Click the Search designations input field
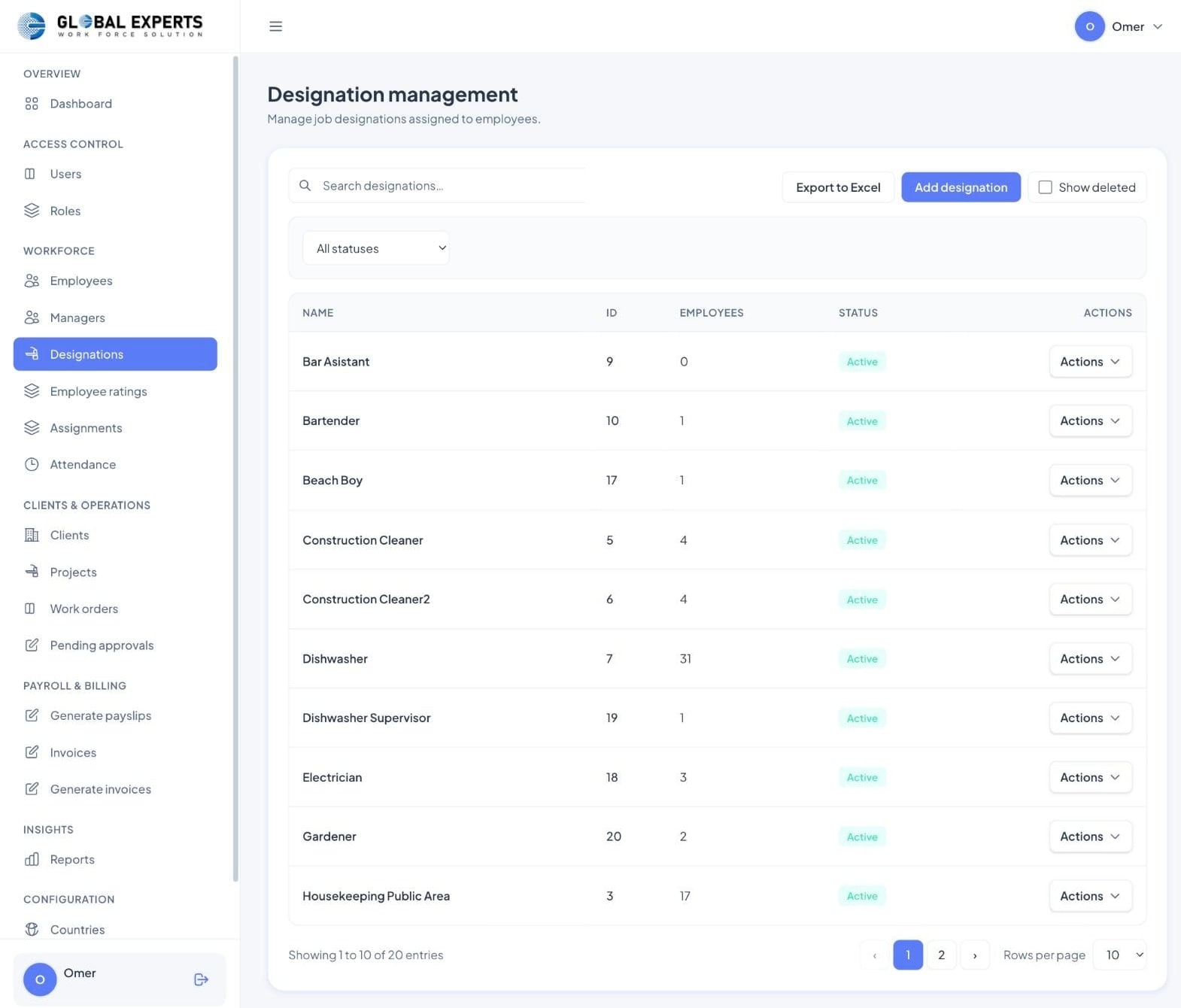 pos(437,186)
